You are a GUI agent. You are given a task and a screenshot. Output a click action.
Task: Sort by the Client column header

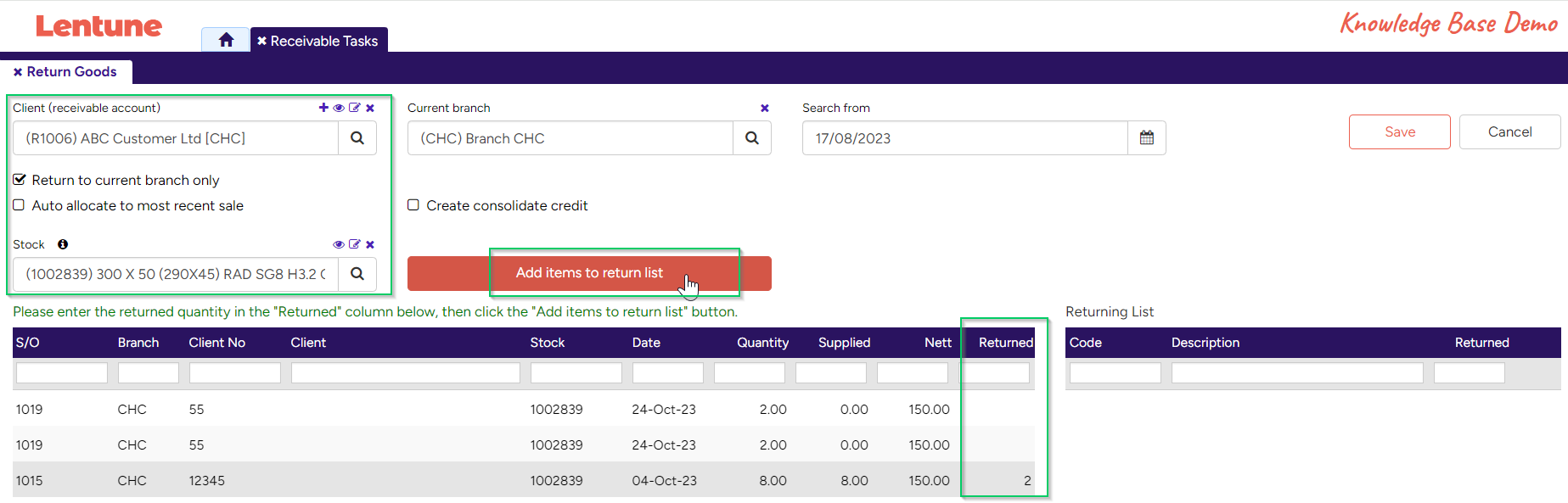click(308, 343)
